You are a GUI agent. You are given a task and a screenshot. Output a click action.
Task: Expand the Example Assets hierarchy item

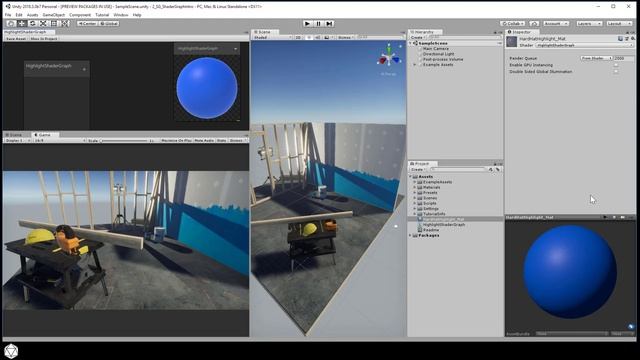coord(415,64)
